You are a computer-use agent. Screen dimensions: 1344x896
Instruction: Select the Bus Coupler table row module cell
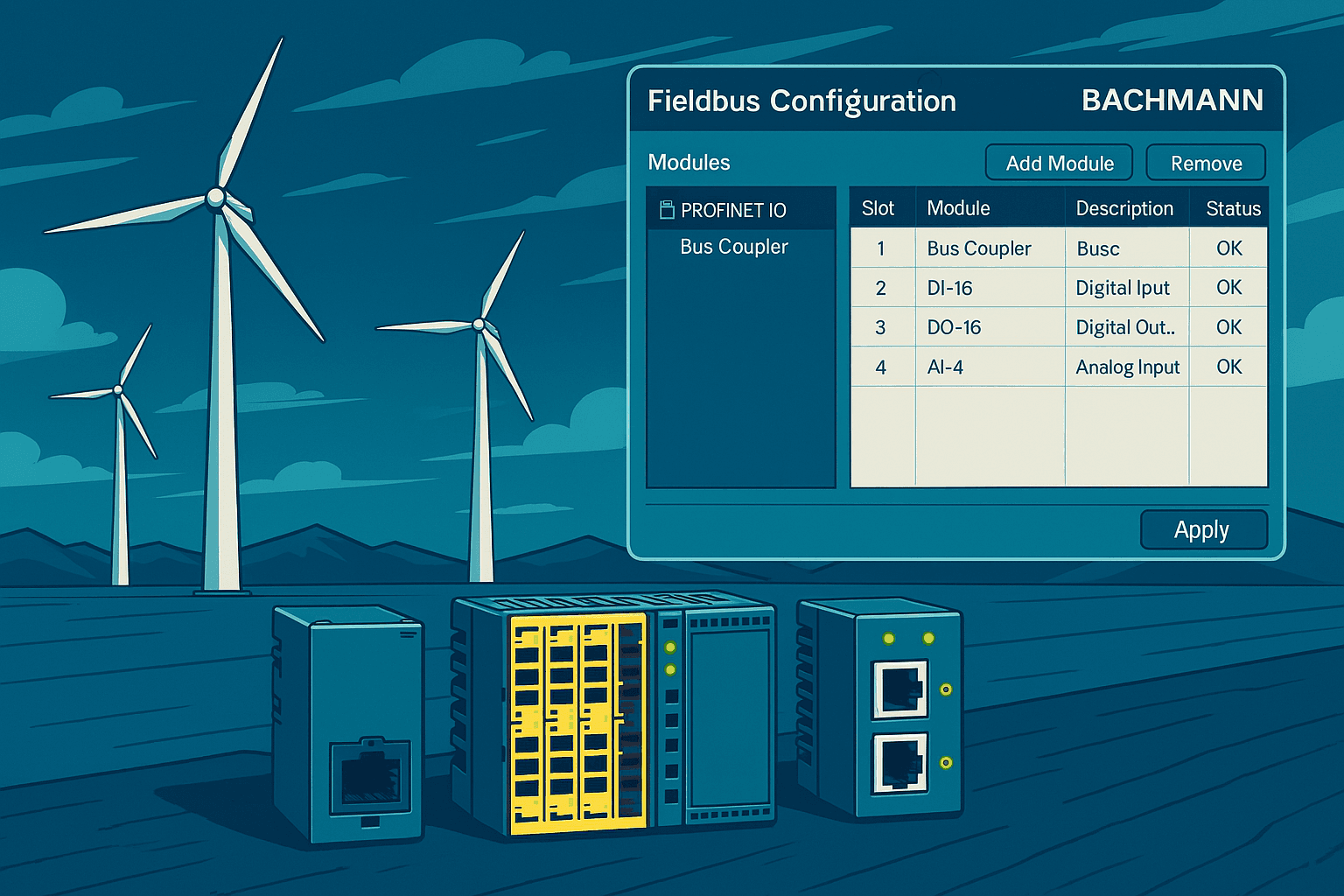pos(990,248)
